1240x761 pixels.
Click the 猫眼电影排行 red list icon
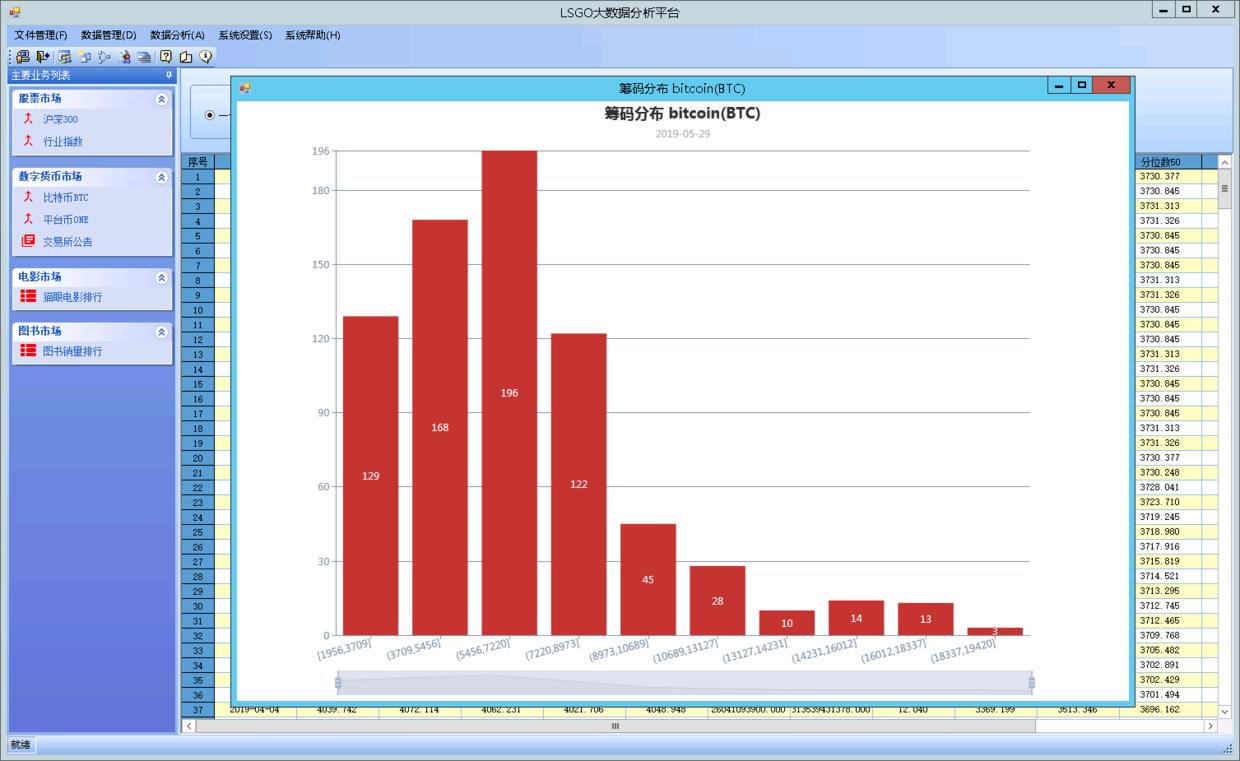click(28, 297)
